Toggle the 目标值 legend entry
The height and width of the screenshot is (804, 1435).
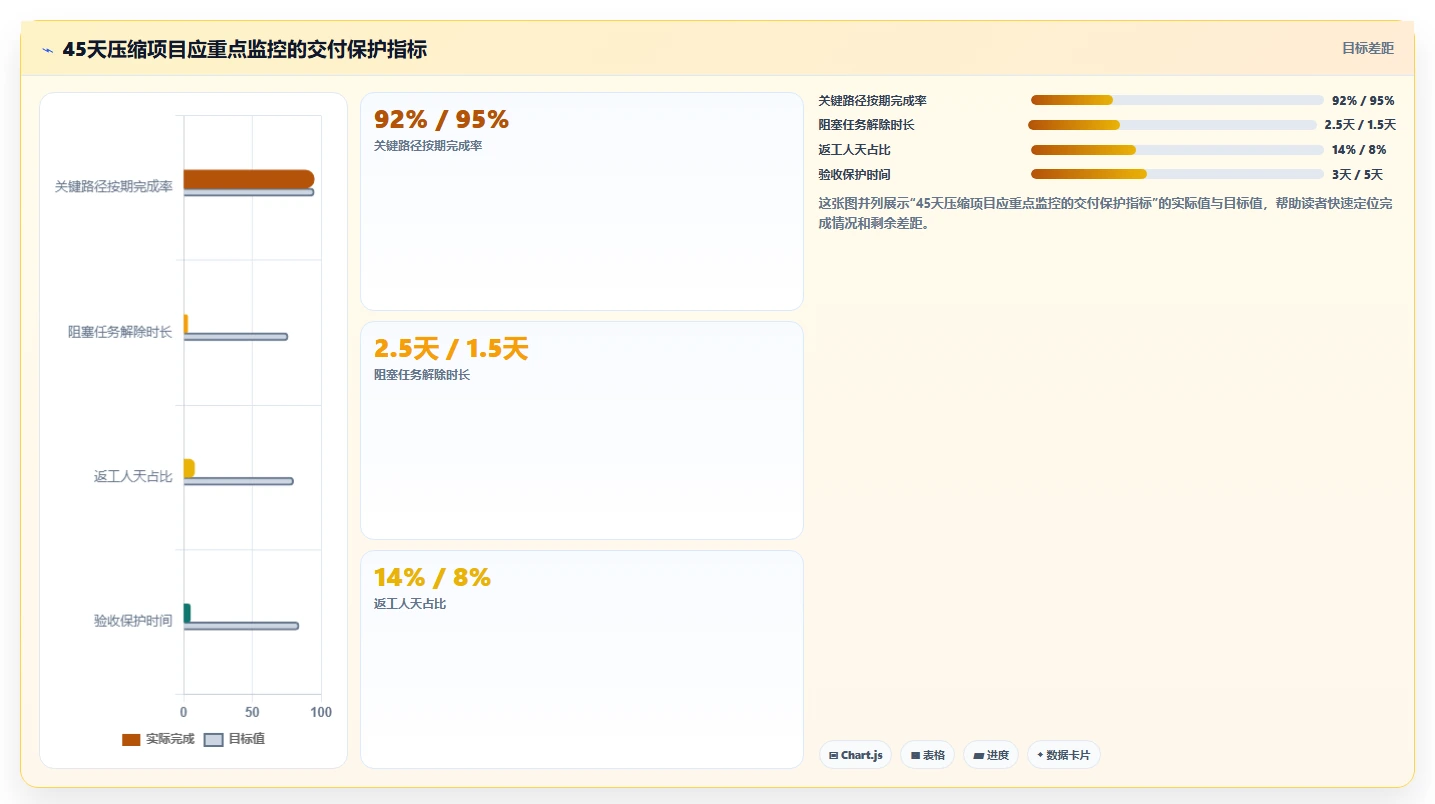[x=235, y=739]
